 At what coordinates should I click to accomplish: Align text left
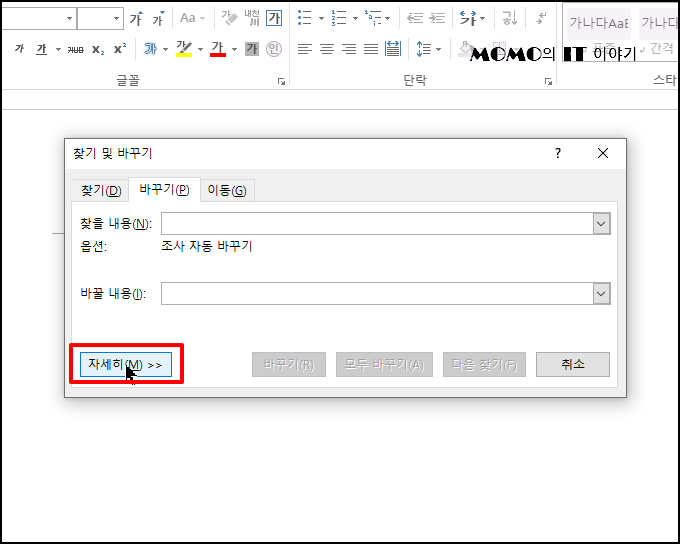pyautogui.click(x=305, y=49)
